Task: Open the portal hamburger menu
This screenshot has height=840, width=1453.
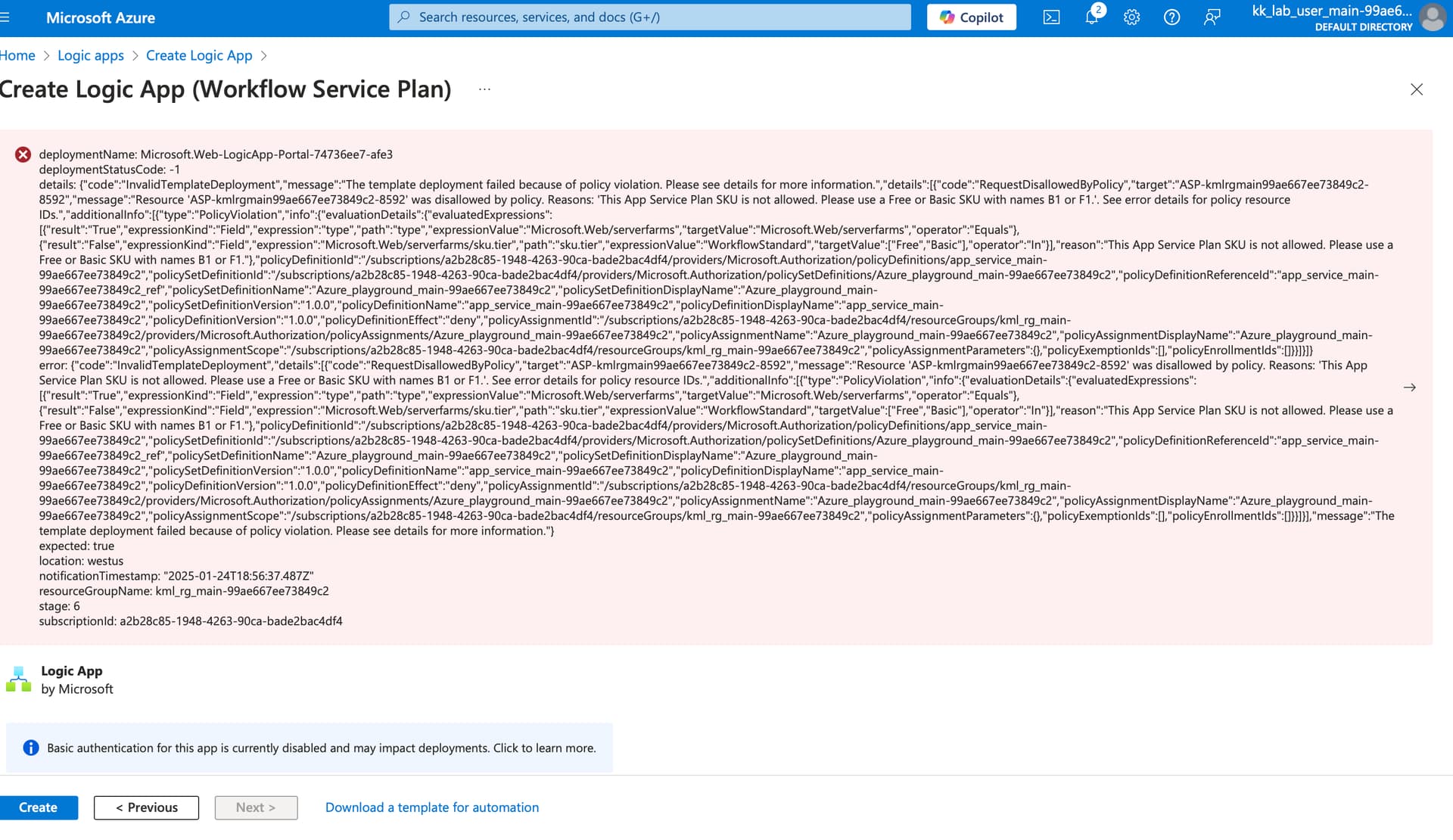Action: click(5, 17)
